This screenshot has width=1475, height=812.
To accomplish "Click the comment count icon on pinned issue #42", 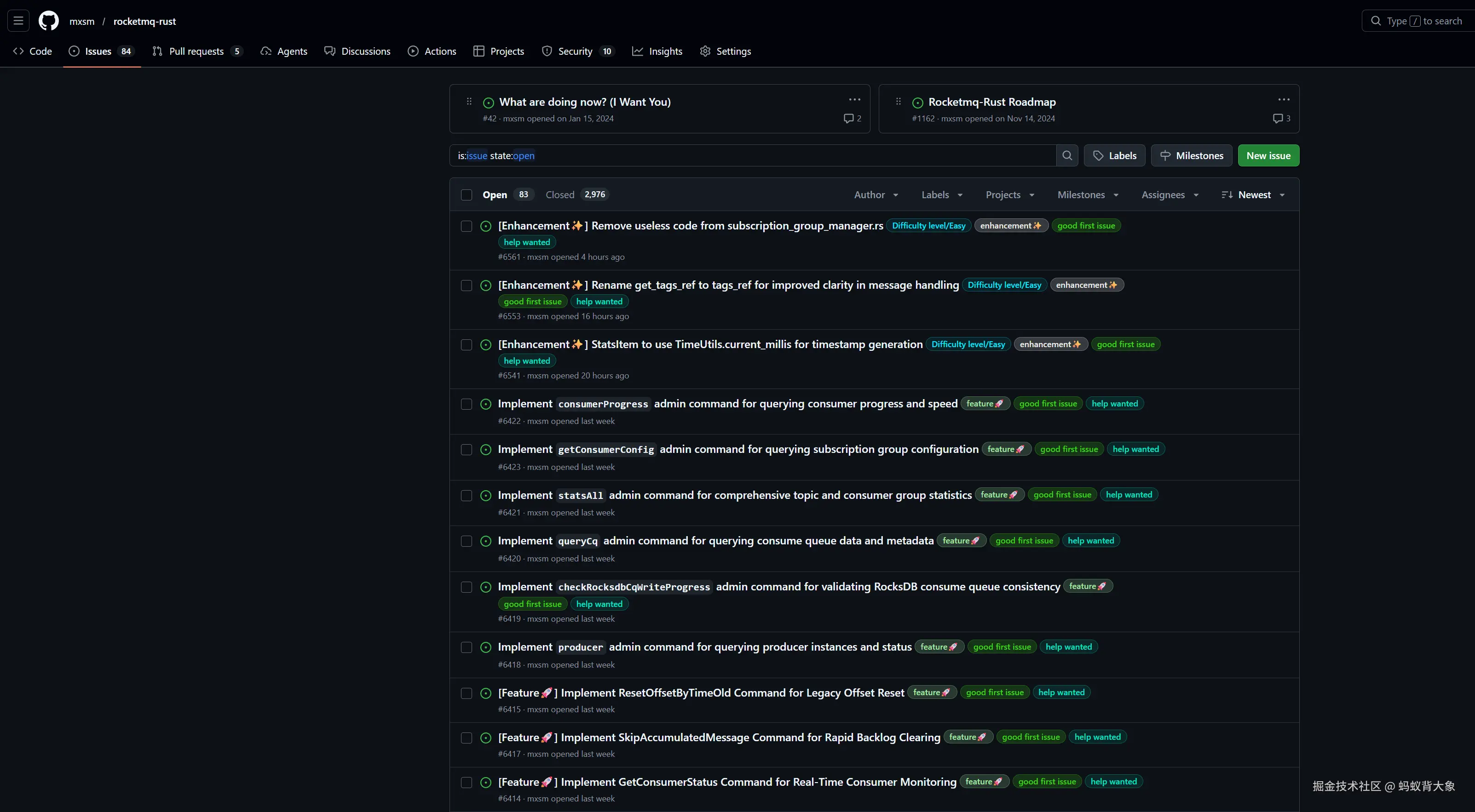I will coord(848,119).
